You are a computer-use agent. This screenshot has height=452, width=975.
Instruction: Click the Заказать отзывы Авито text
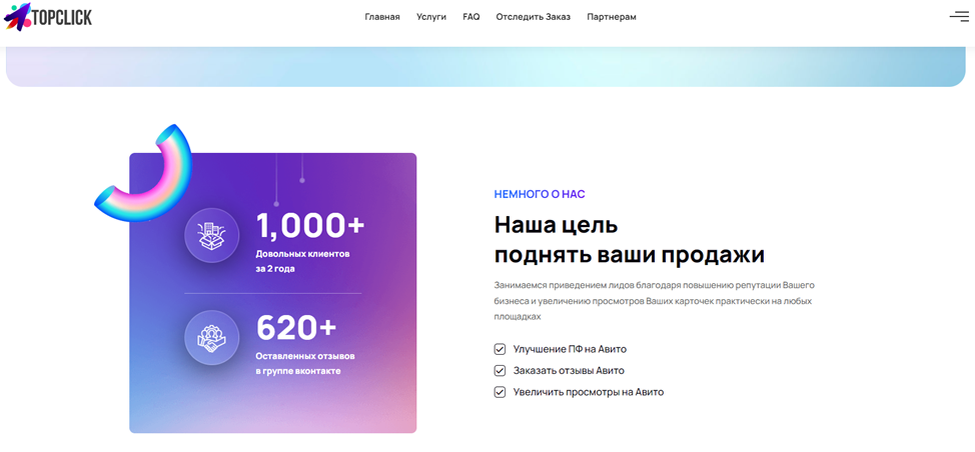click(569, 371)
